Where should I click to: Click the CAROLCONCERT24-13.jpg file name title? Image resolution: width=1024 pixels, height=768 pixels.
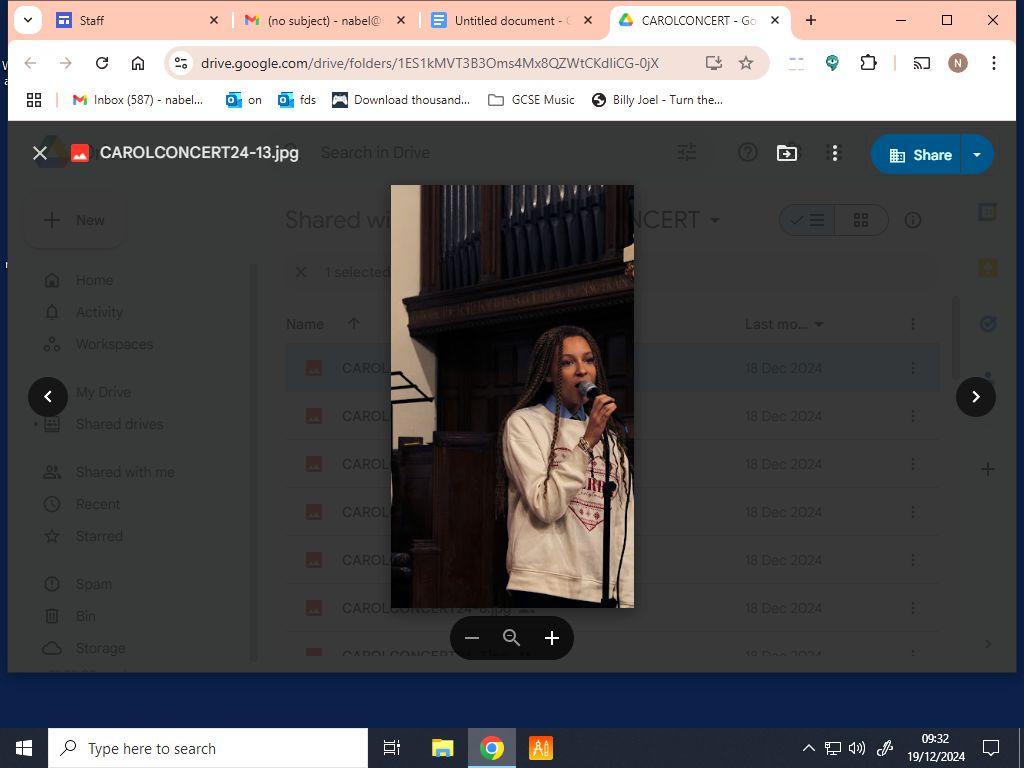pos(199,153)
